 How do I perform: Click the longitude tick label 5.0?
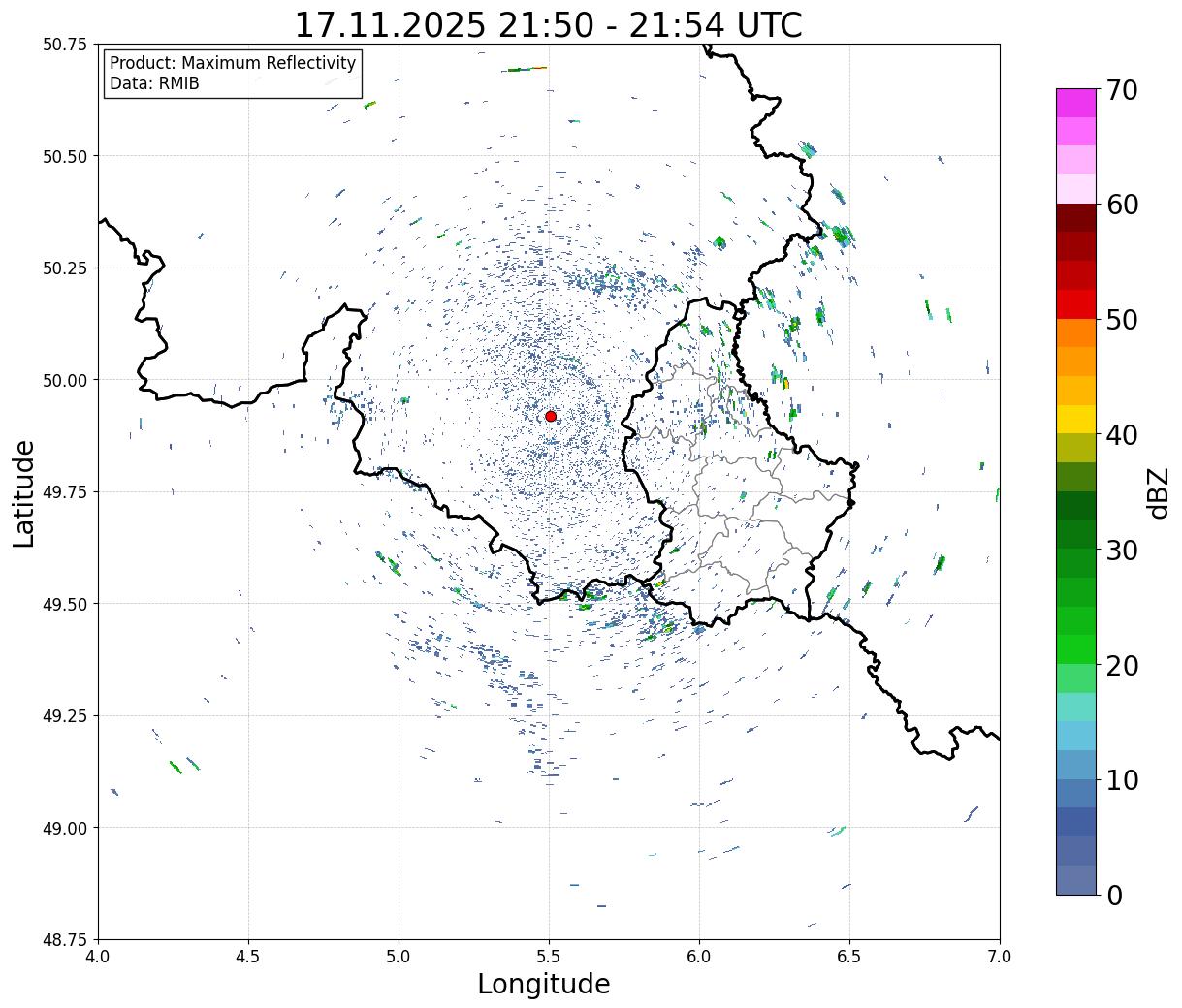coord(399,957)
